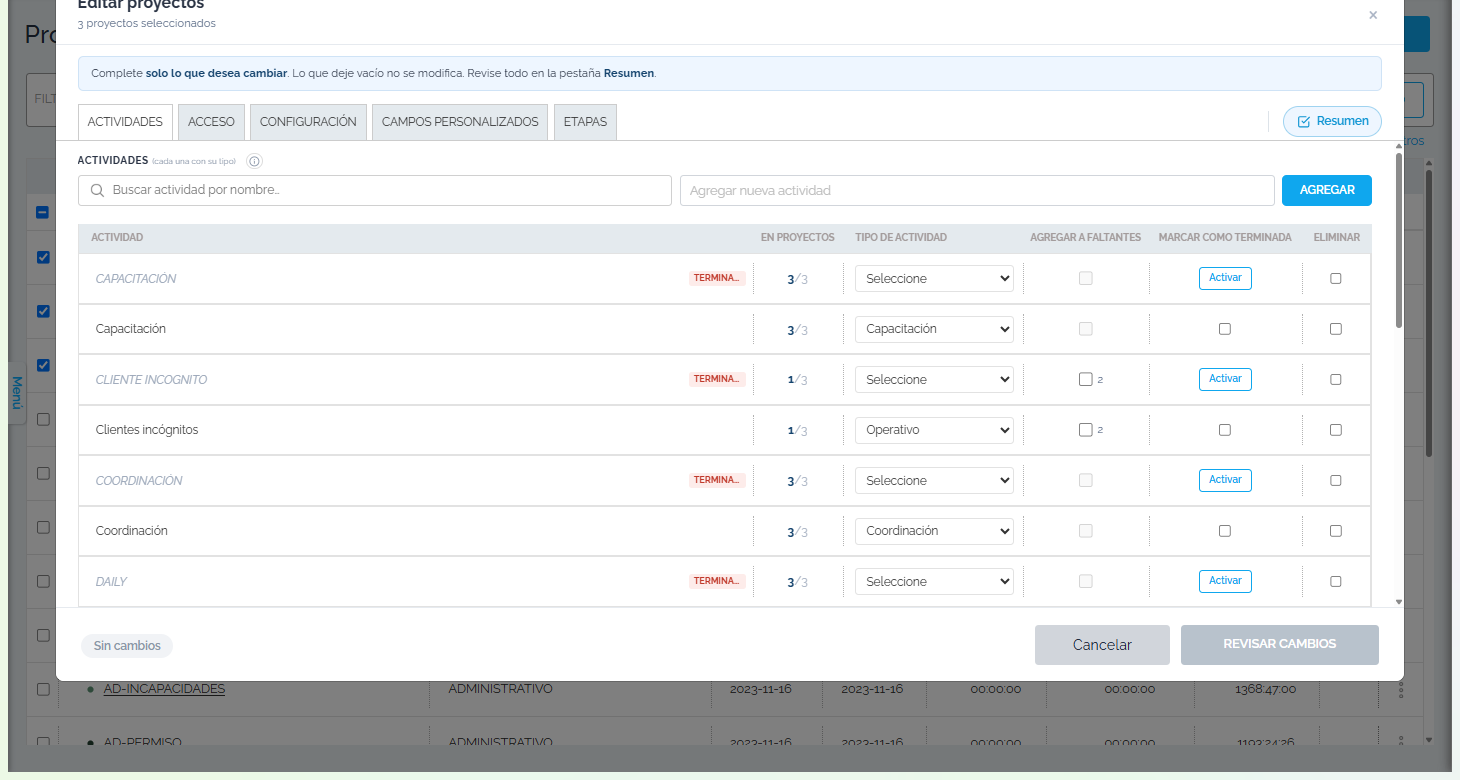Screen dimensions: 1460x780
Task: Check agregar a faltantes for CLIENTE INCOGNITO
Action: pyautogui.click(x=1086, y=380)
